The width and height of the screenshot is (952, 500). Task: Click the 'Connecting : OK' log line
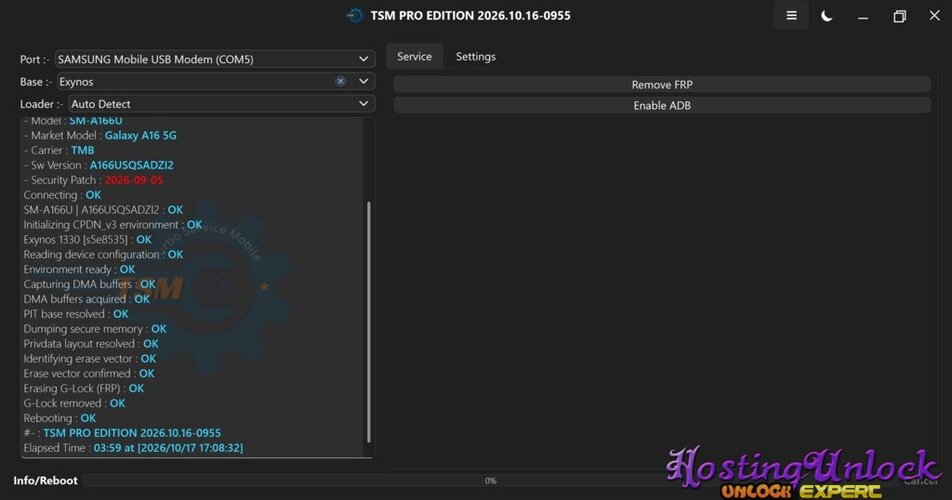[x=62, y=195]
